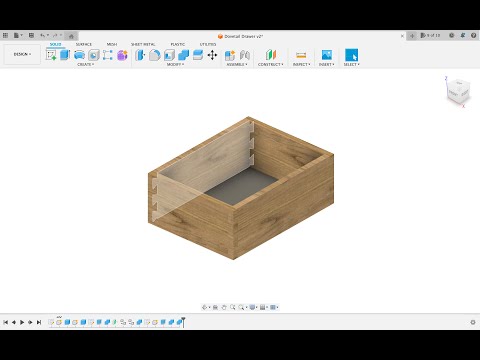Select the Create Form purple icon
The height and width of the screenshot is (360, 480).
pyautogui.click(x=122, y=55)
